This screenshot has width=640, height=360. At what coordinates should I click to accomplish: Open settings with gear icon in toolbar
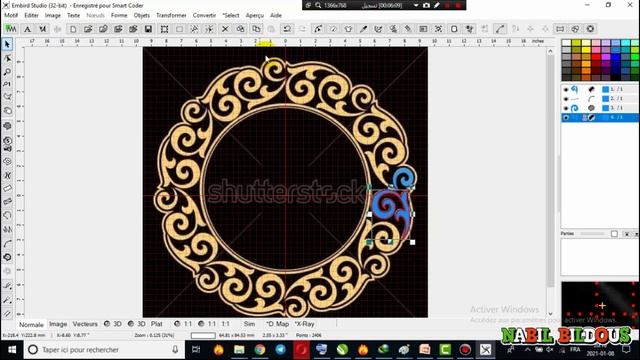[x=590, y=29]
